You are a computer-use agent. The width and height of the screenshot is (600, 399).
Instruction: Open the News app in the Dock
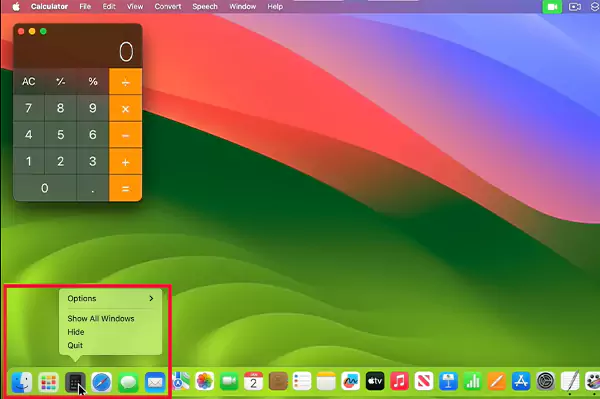point(424,381)
